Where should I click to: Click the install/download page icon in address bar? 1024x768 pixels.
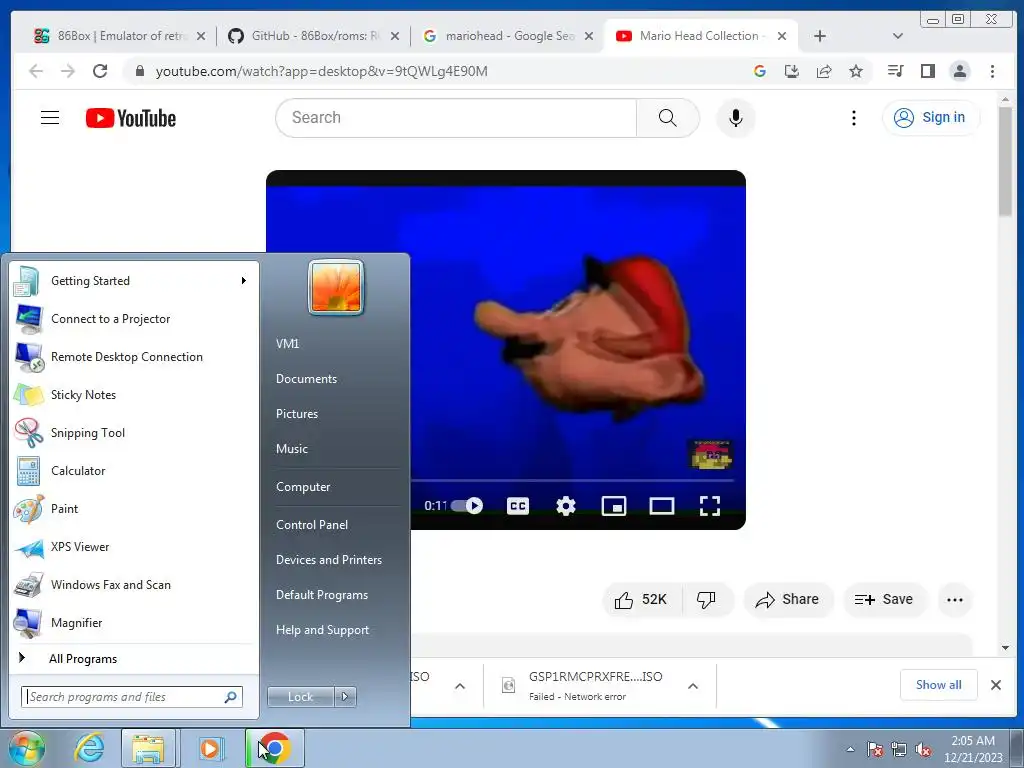tap(792, 71)
